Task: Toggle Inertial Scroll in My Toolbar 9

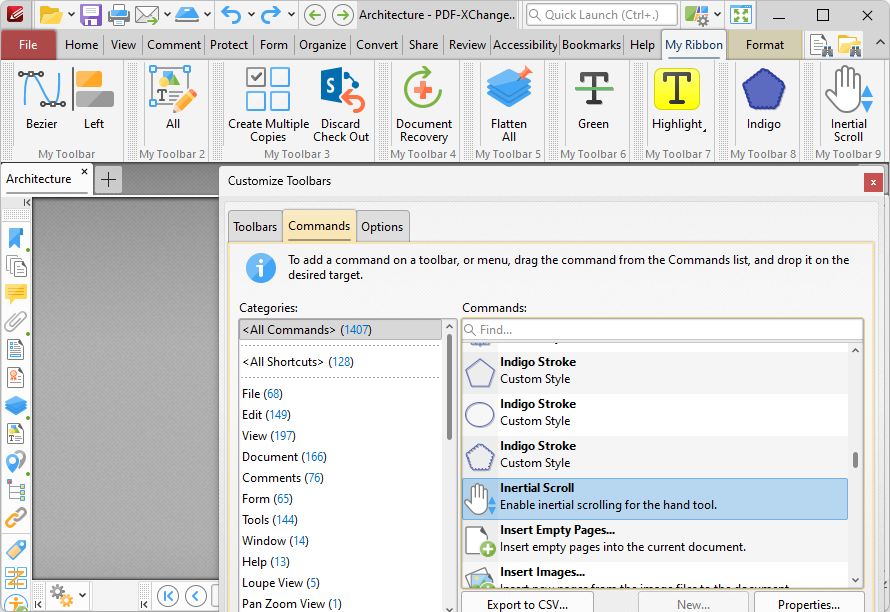Action: [x=848, y=104]
